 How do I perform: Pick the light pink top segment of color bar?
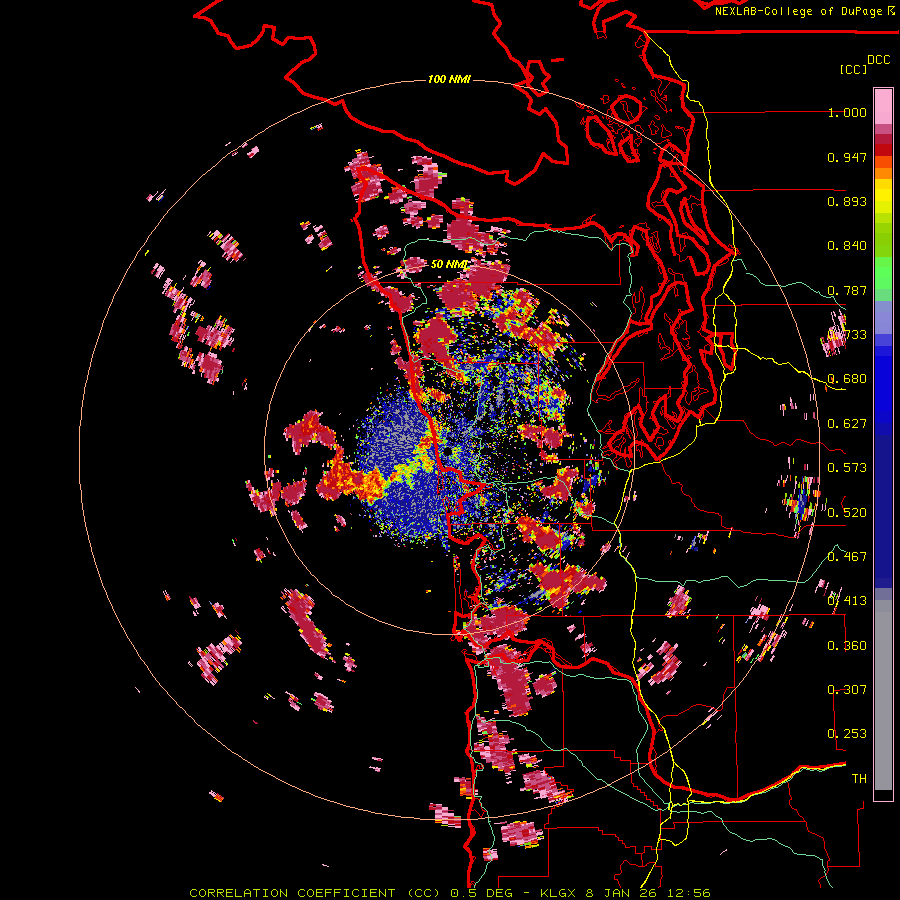[x=883, y=107]
